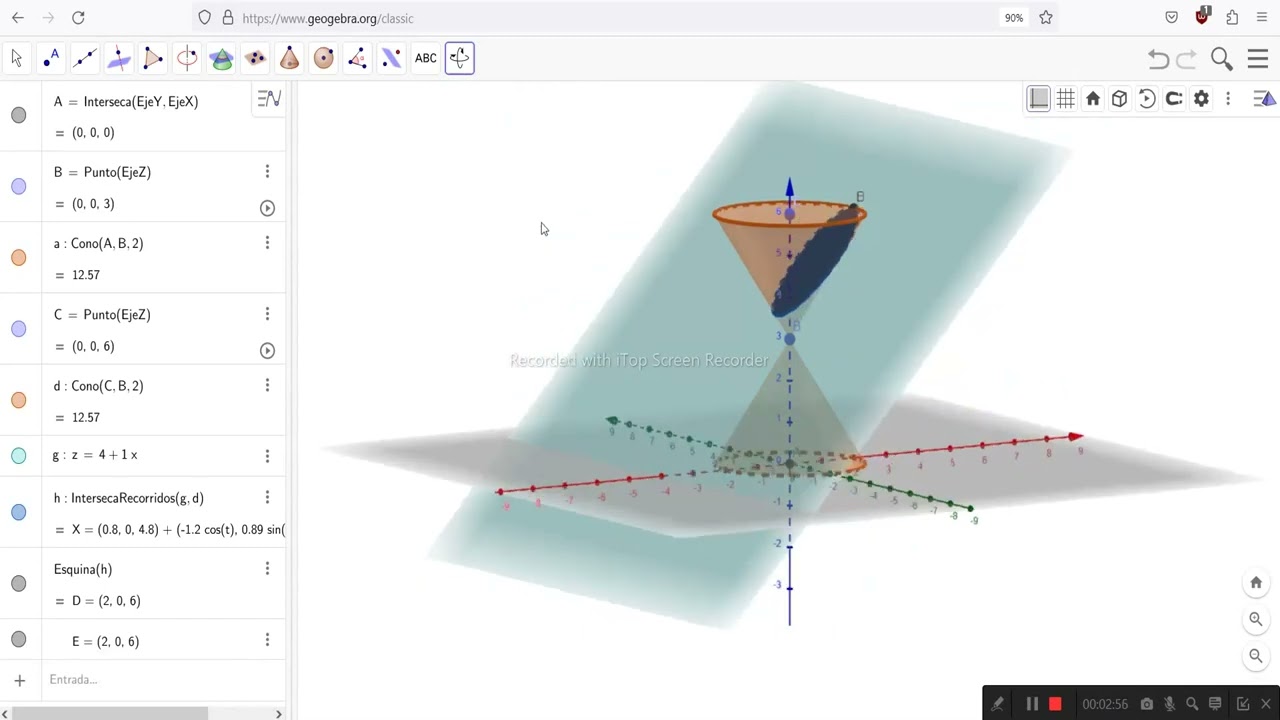
Task: Open more options in the graphics style bar
Action: [x=1228, y=98]
